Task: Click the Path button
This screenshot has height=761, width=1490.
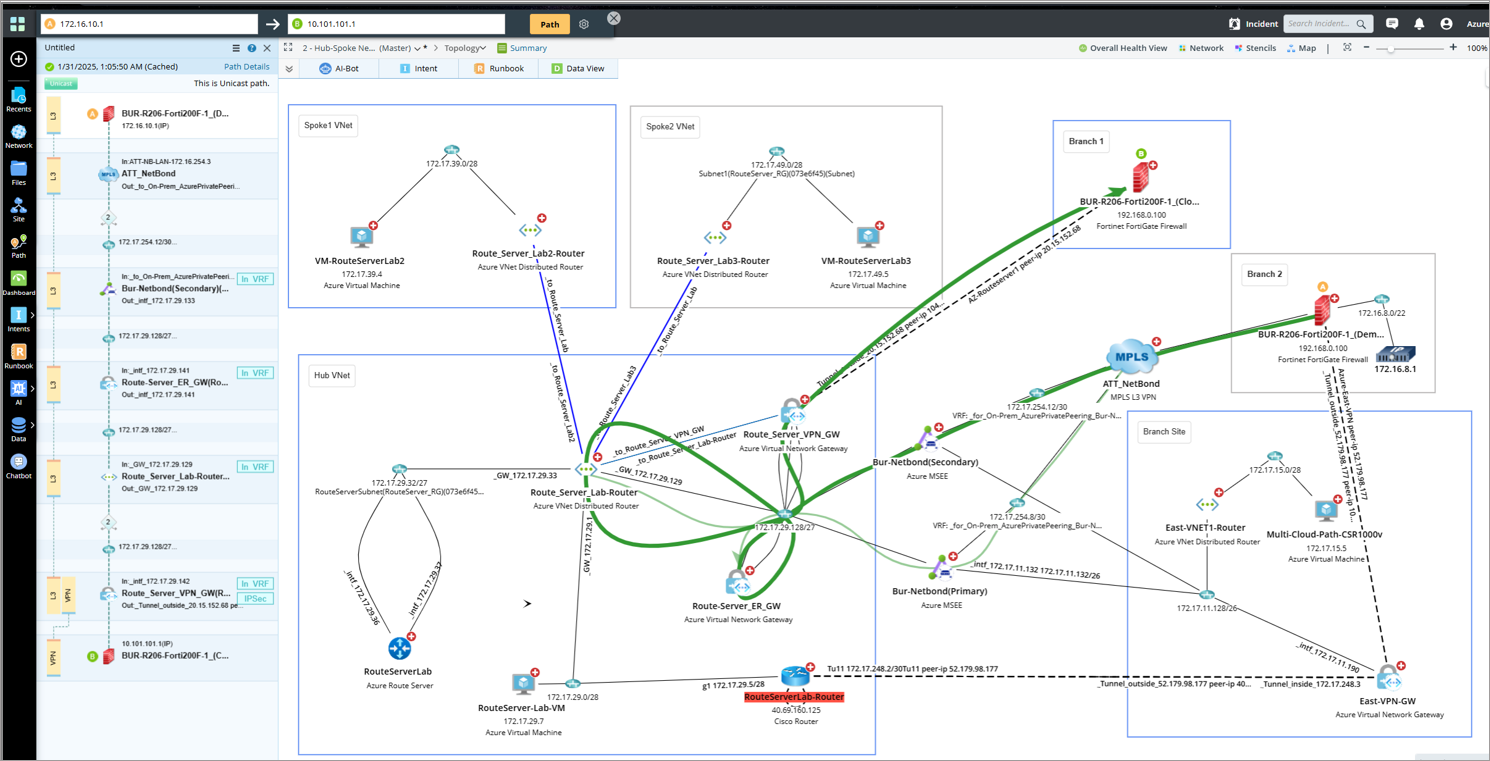Action: (549, 24)
